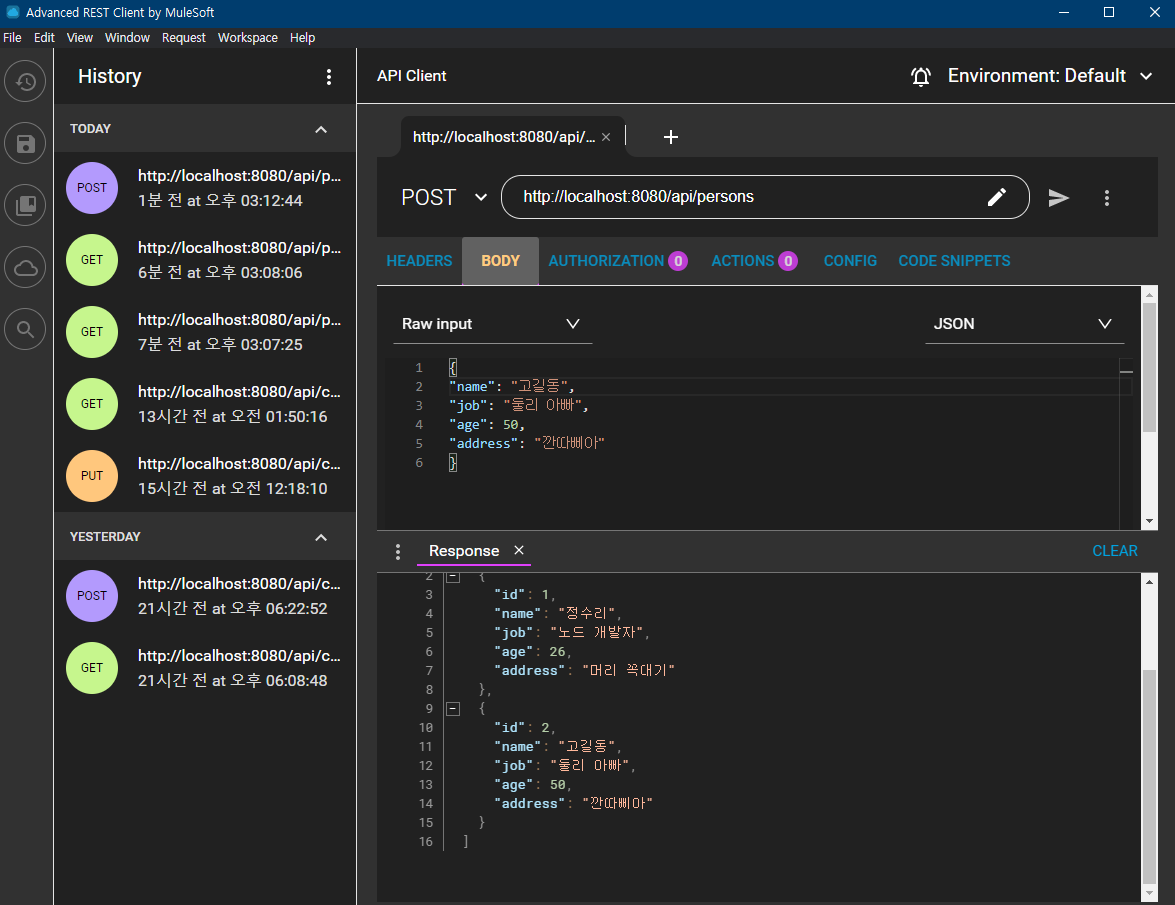The height and width of the screenshot is (905, 1175).
Task: Open GET request from 03:07:25 history
Action: coord(205,332)
